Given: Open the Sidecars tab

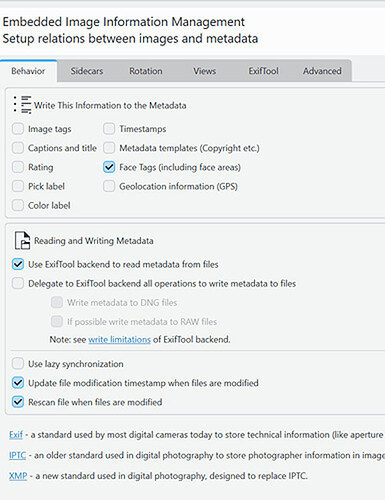Looking at the screenshot, I should (x=87, y=71).
